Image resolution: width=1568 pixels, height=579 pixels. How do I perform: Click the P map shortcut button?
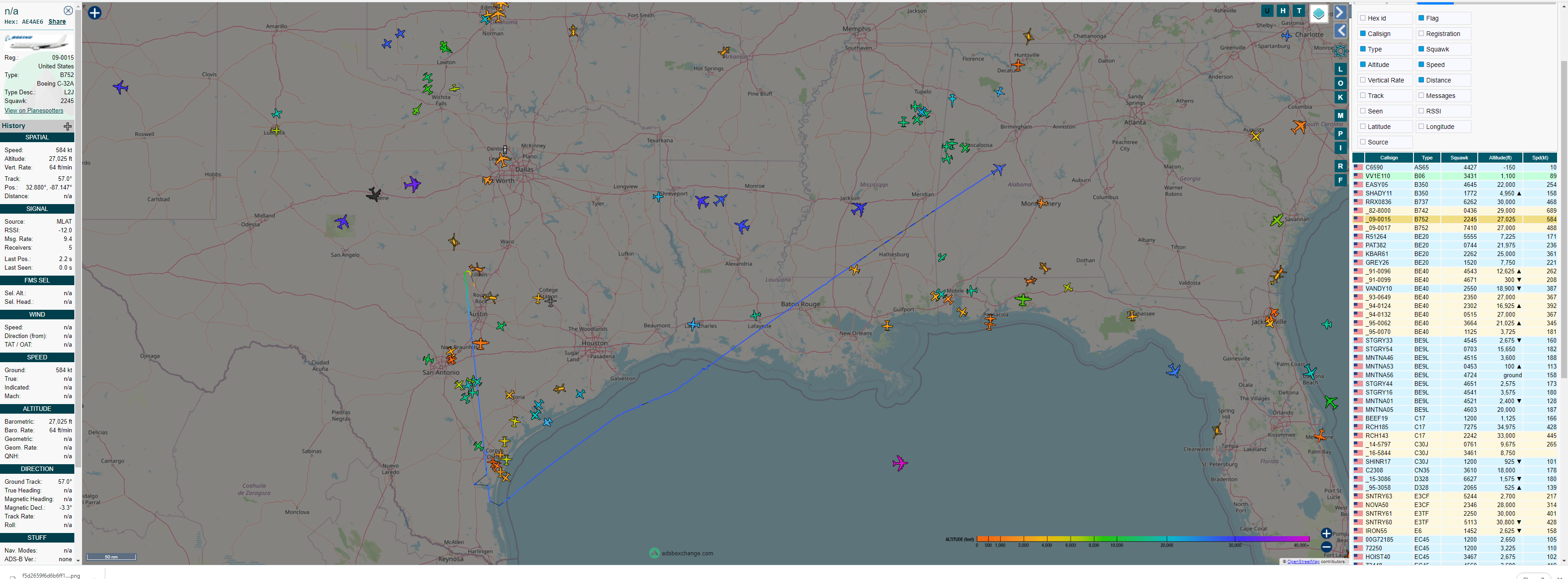click(1341, 134)
